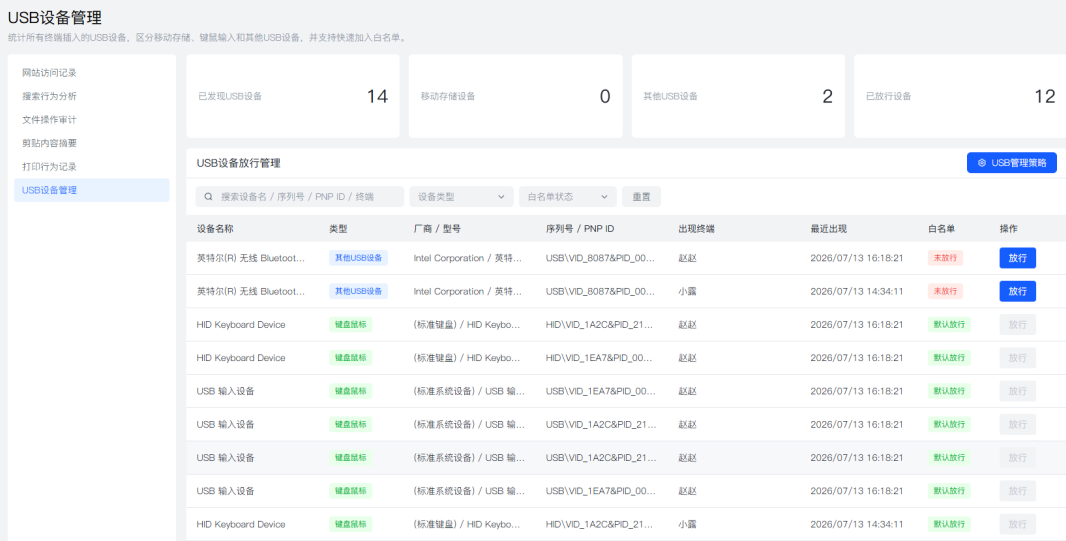Click the 移动存储设备 stat card
The image size is (1066, 541).
pos(515,96)
